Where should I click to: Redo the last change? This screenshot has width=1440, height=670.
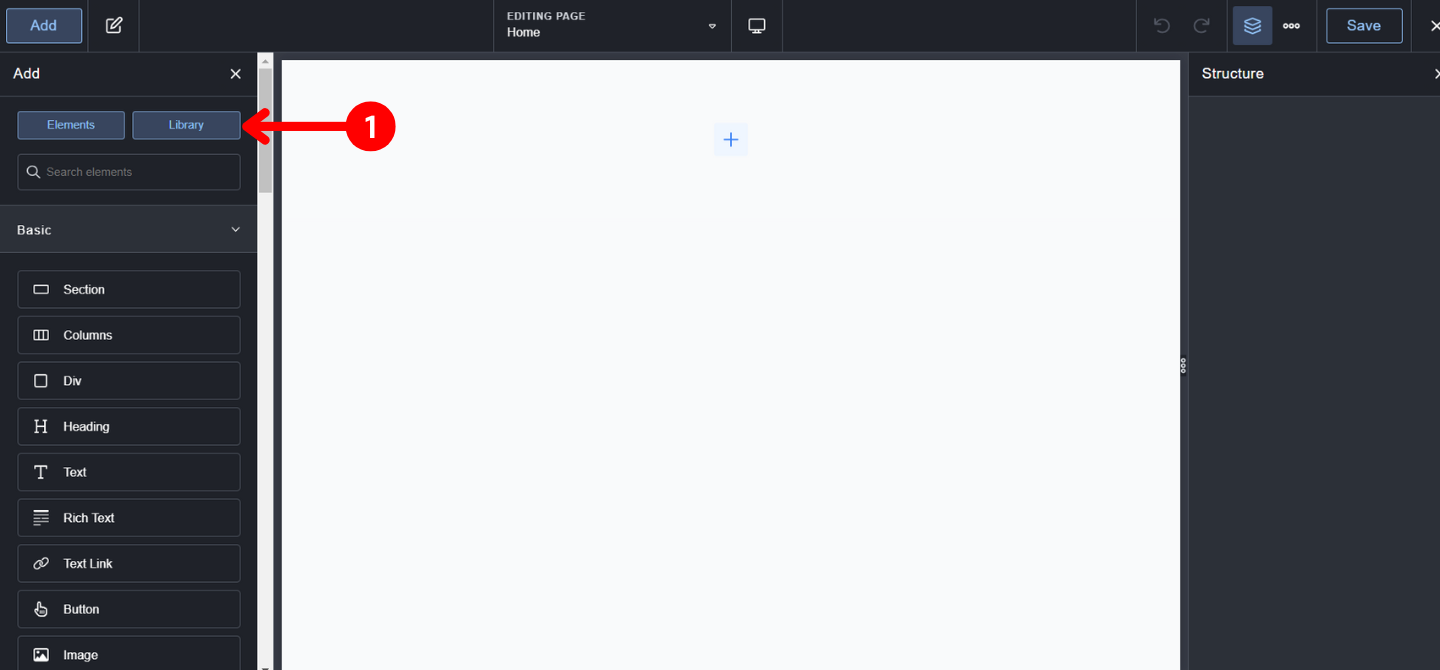(x=1202, y=26)
